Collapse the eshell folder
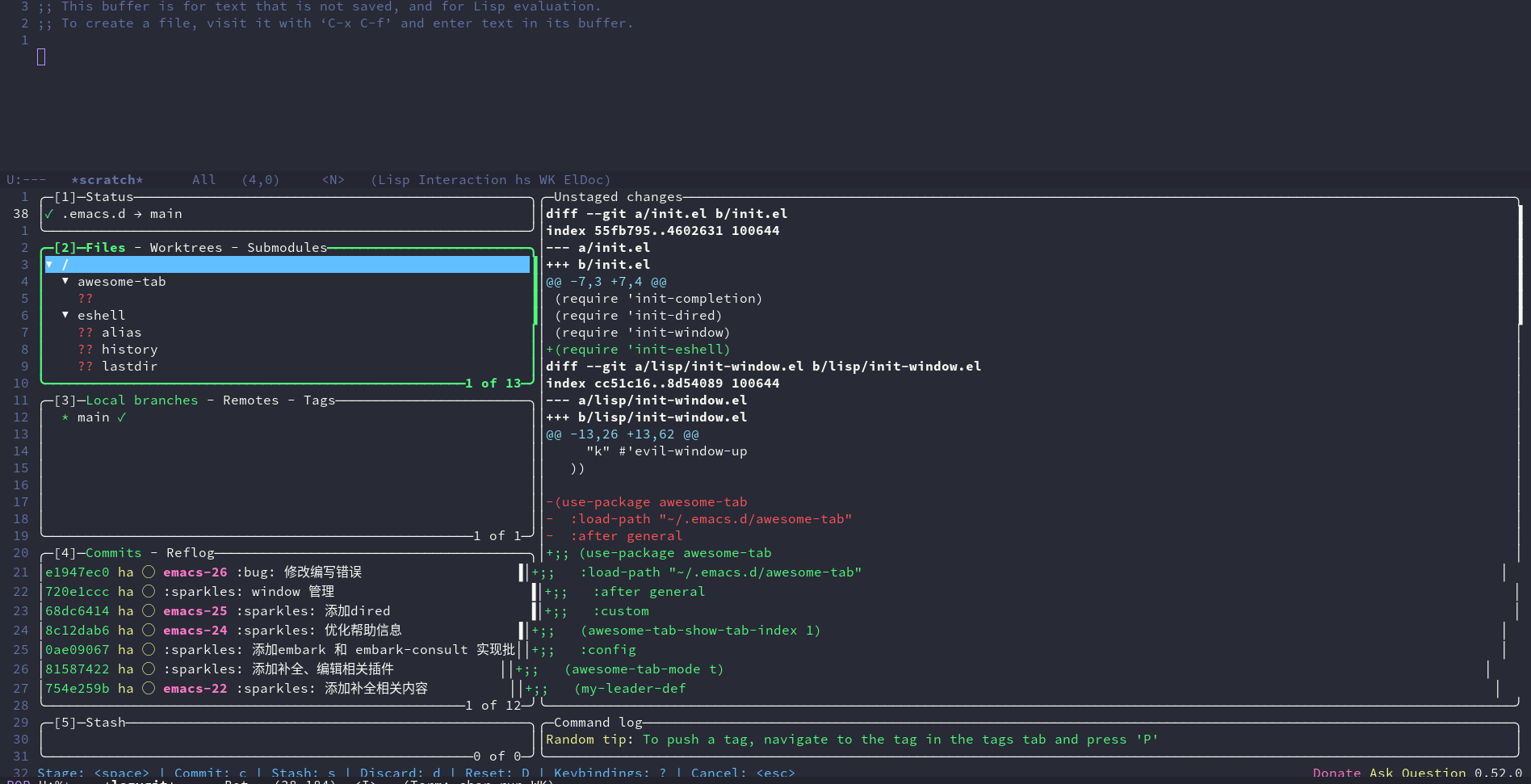The height and width of the screenshot is (784, 1531). [x=65, y=315]
